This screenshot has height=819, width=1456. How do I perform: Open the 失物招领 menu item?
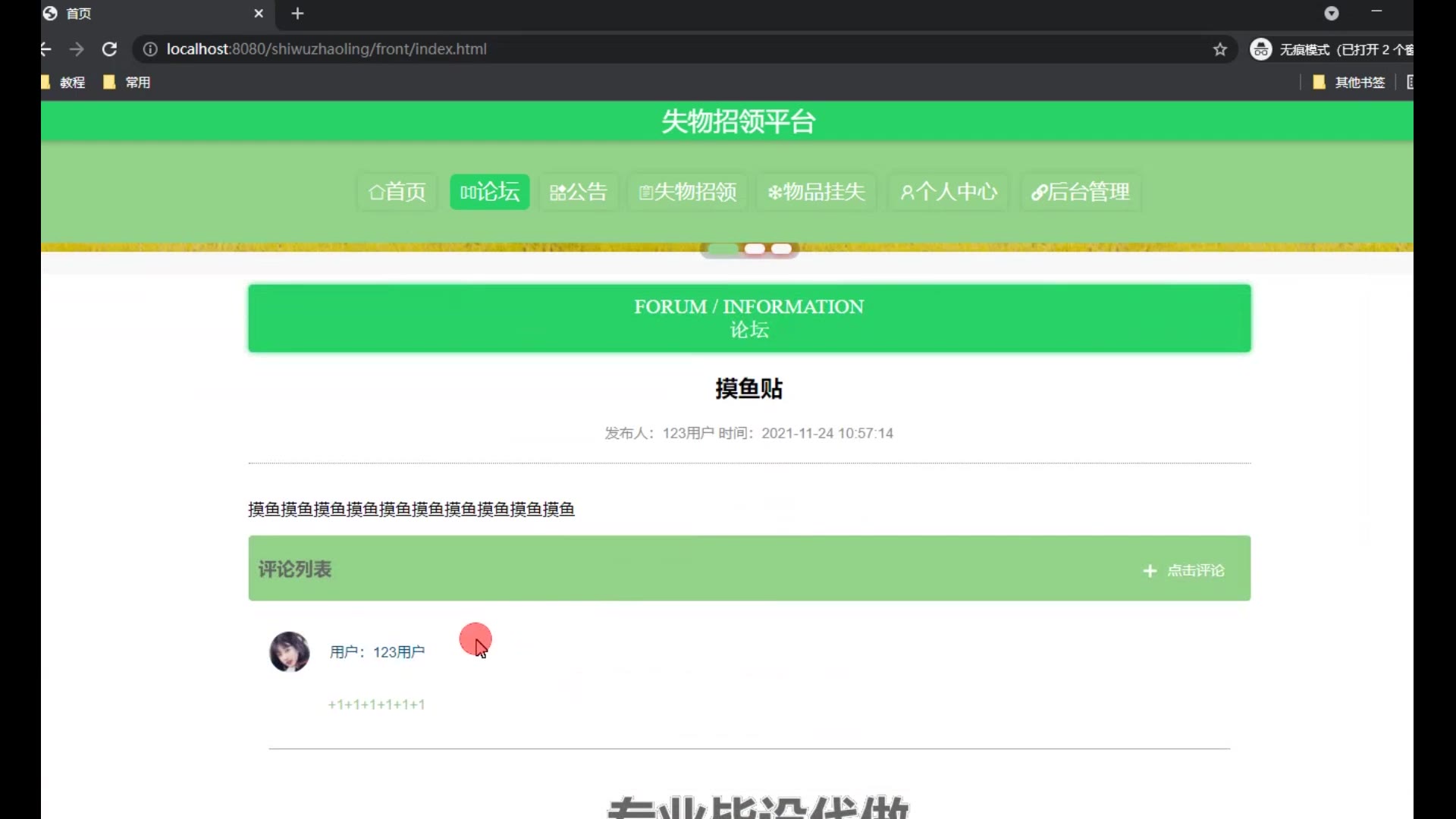coord(688,192)
